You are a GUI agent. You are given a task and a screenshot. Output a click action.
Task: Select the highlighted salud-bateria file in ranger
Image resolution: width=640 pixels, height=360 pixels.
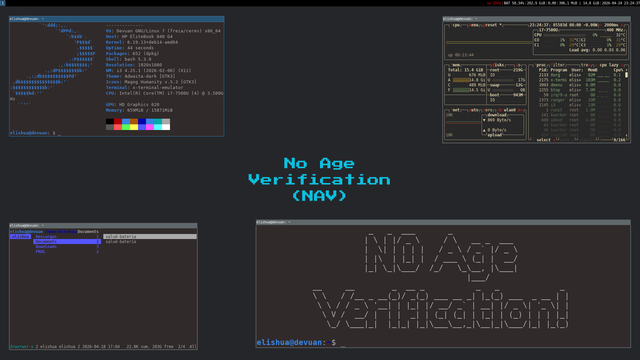(x=150, y=236)
